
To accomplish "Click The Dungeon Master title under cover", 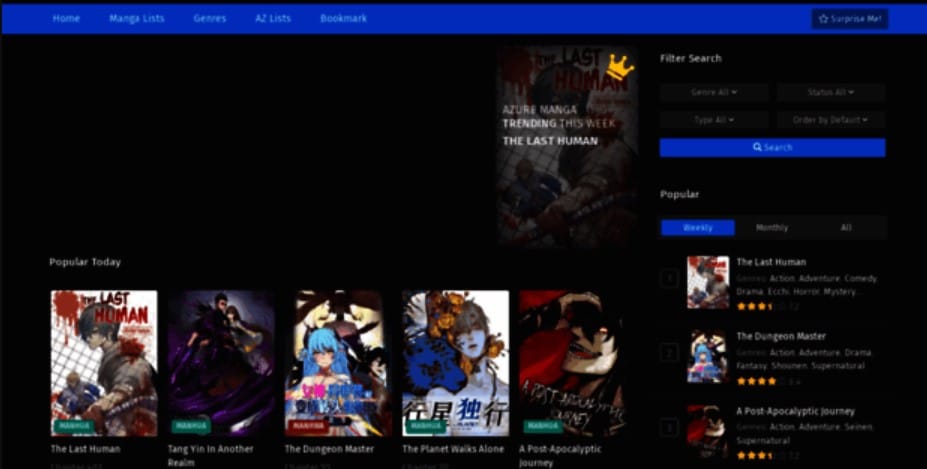I will 329,449.
